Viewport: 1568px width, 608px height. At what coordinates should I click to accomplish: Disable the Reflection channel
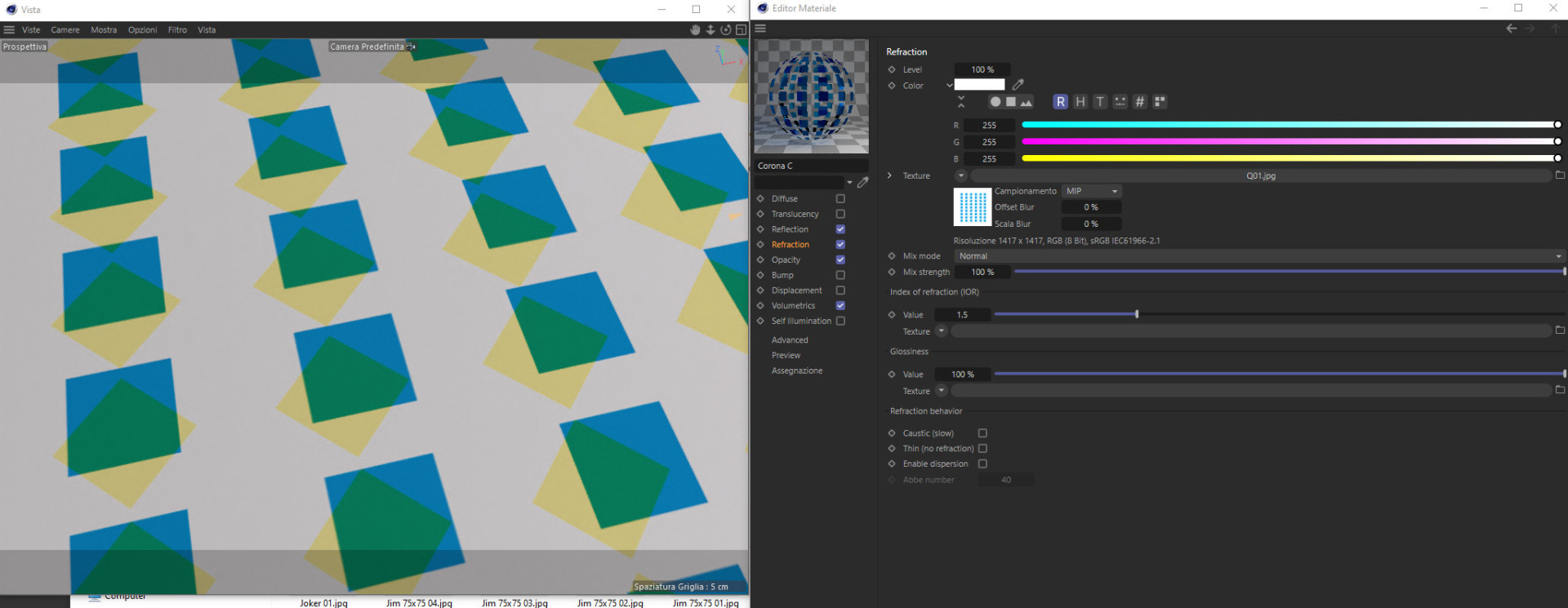(840, 229)
